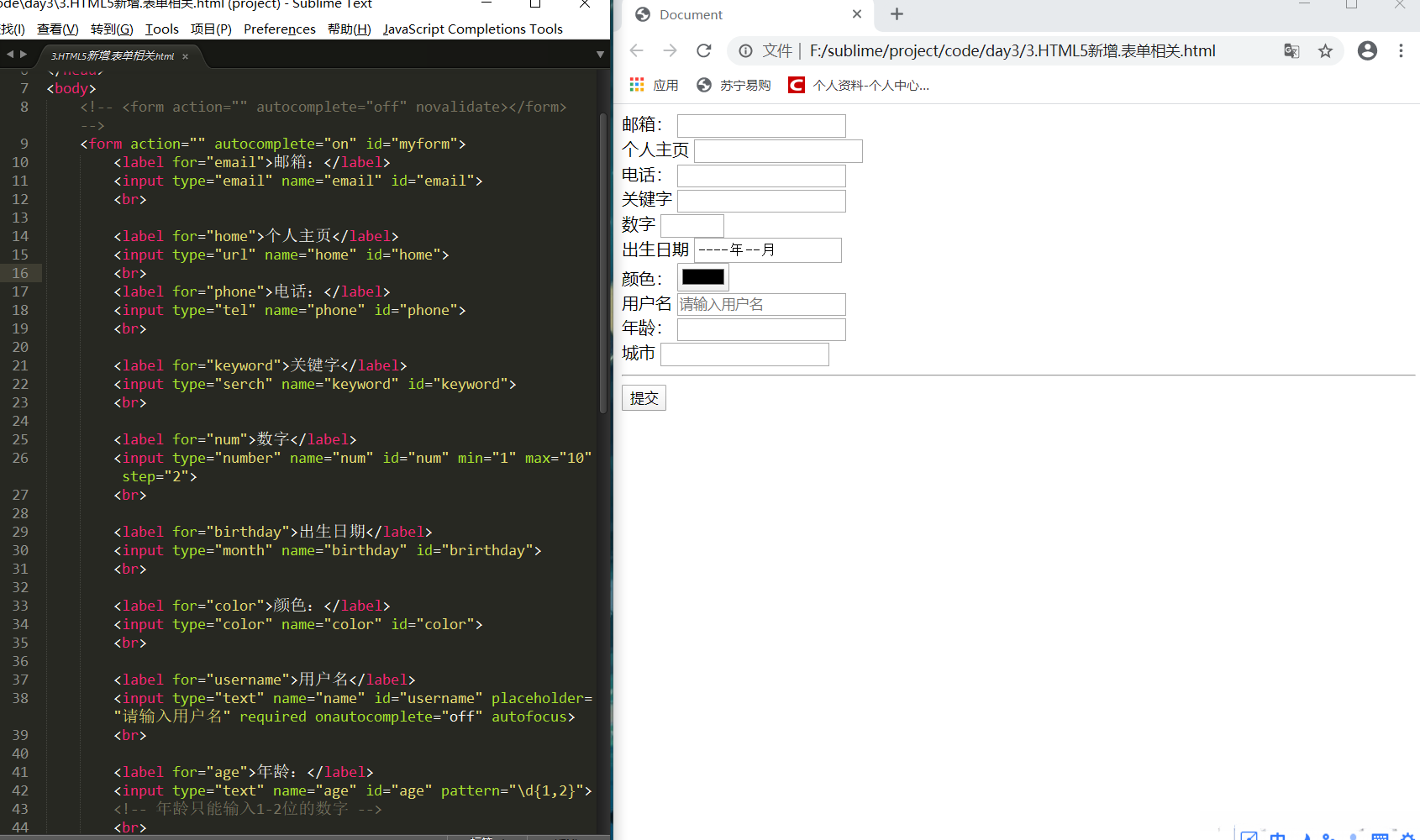Close the Sublime file tab
The image size is (1420, 840).
(x=185, y=56)
